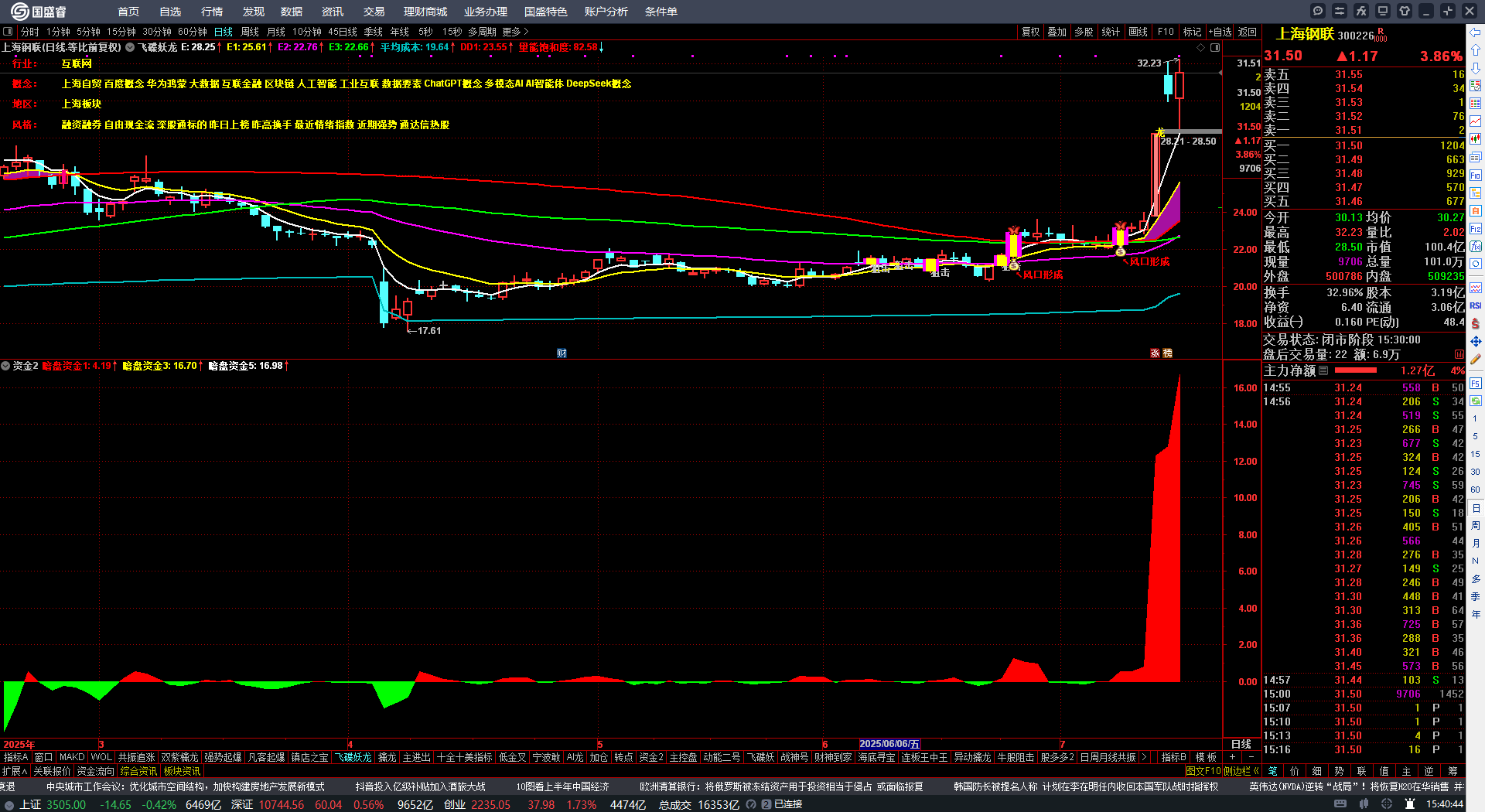Click the 财 marker below the chart

coord(562,353)
